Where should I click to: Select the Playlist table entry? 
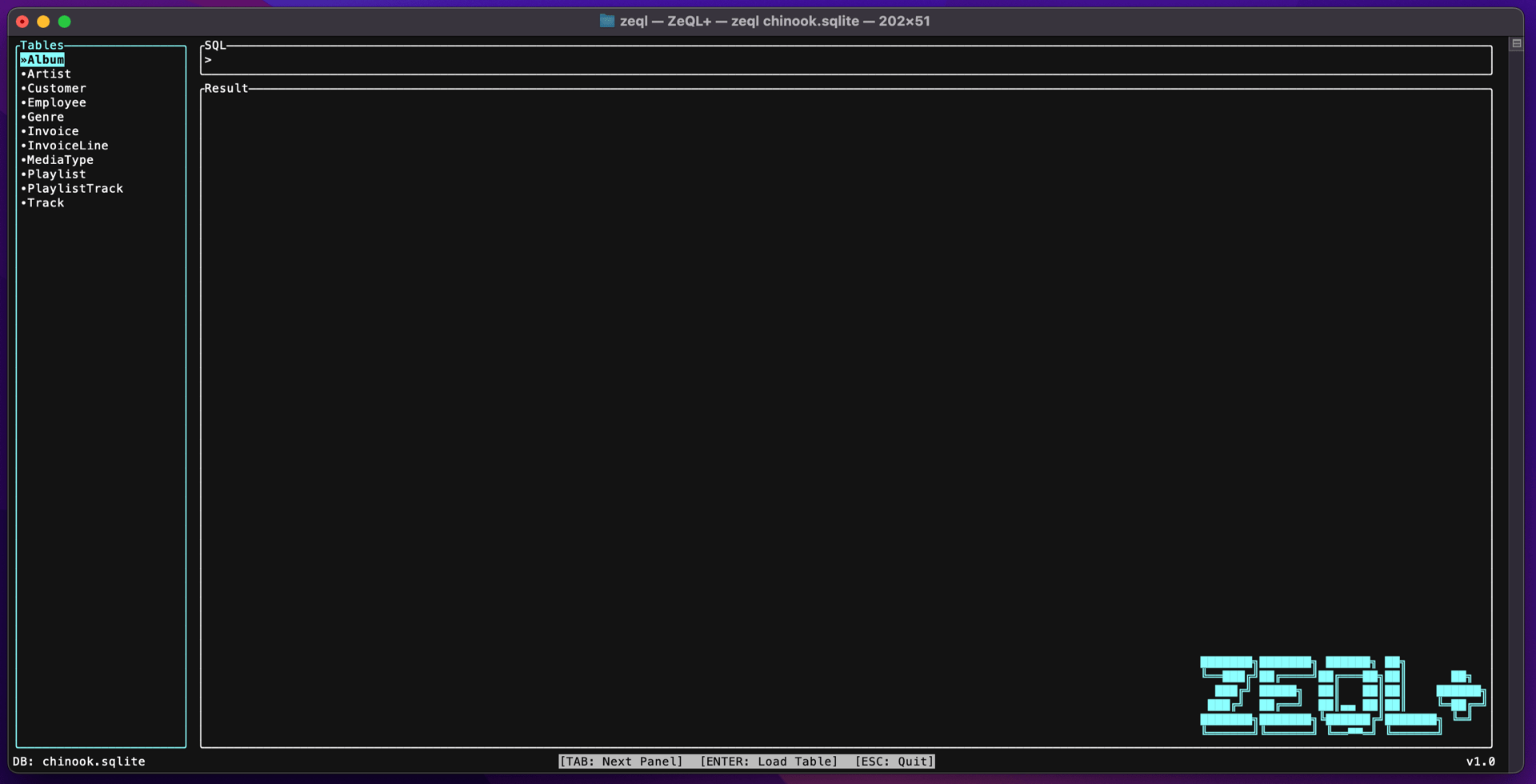[x=54, y=175]
